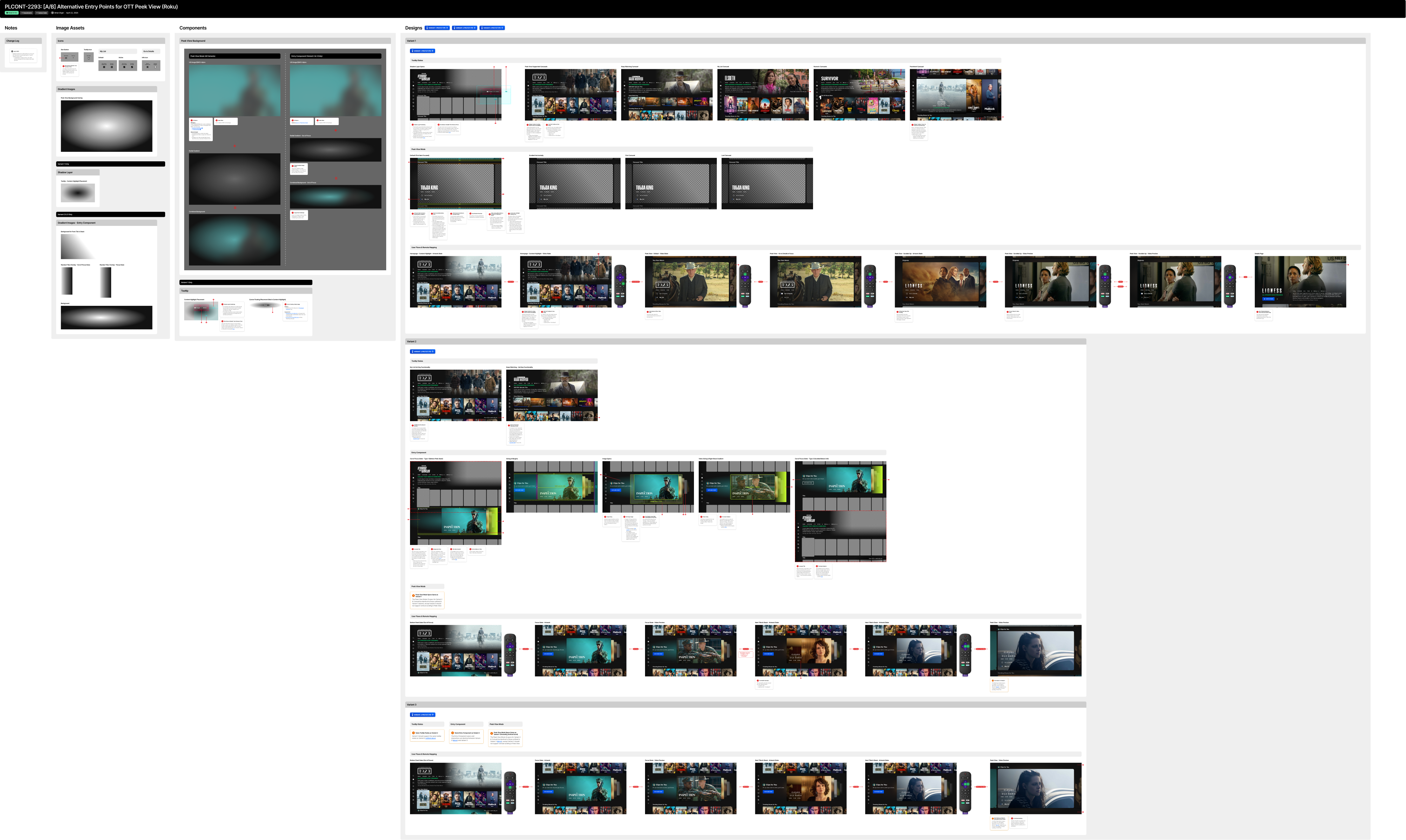Image resolution: width=1406 pixels, height=840 pixels.
Task: Click the Info Icon asset tile
Action: pos(151,66)
